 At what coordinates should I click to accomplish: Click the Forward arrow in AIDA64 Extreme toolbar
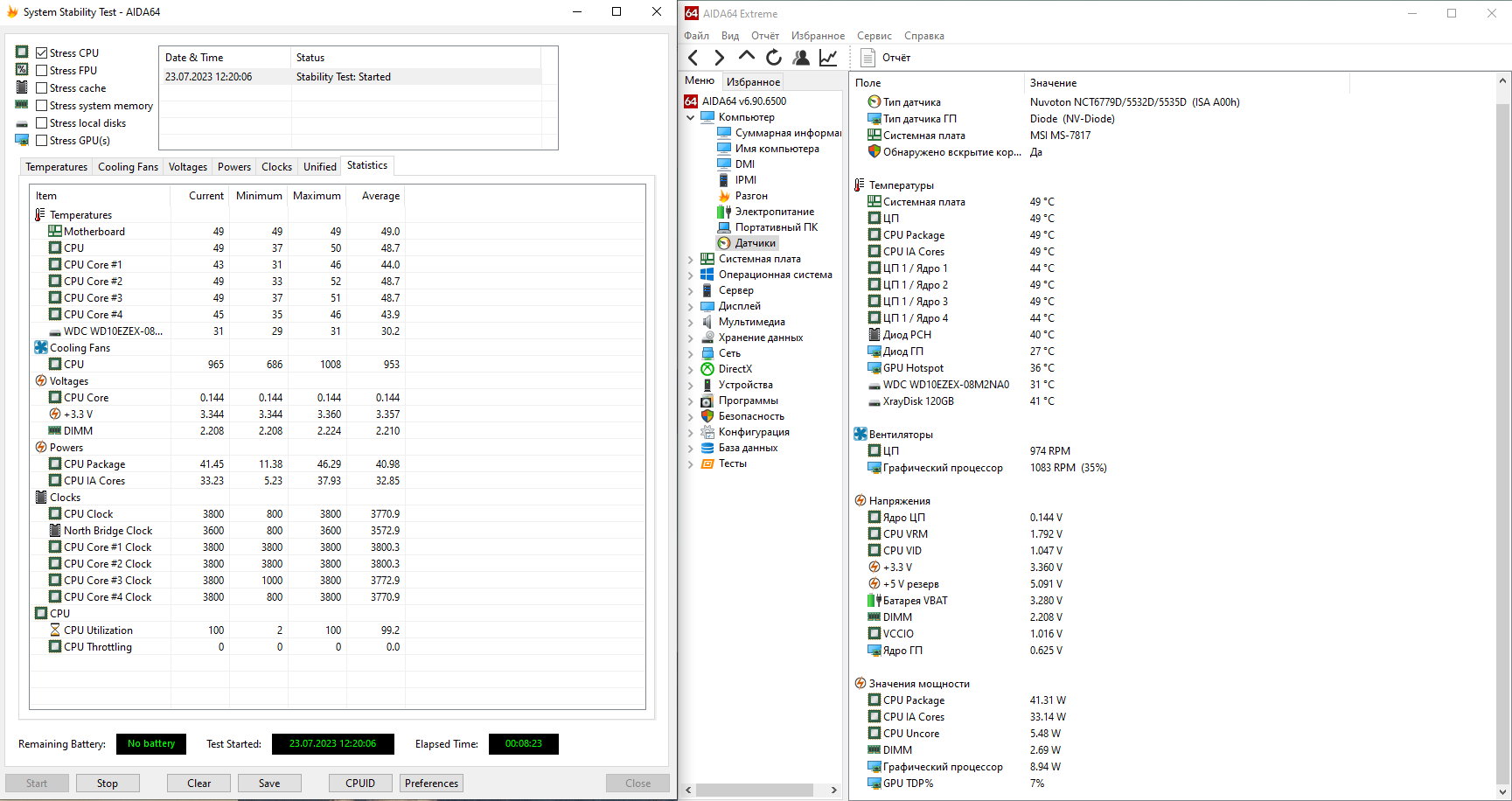click(719, 58)
